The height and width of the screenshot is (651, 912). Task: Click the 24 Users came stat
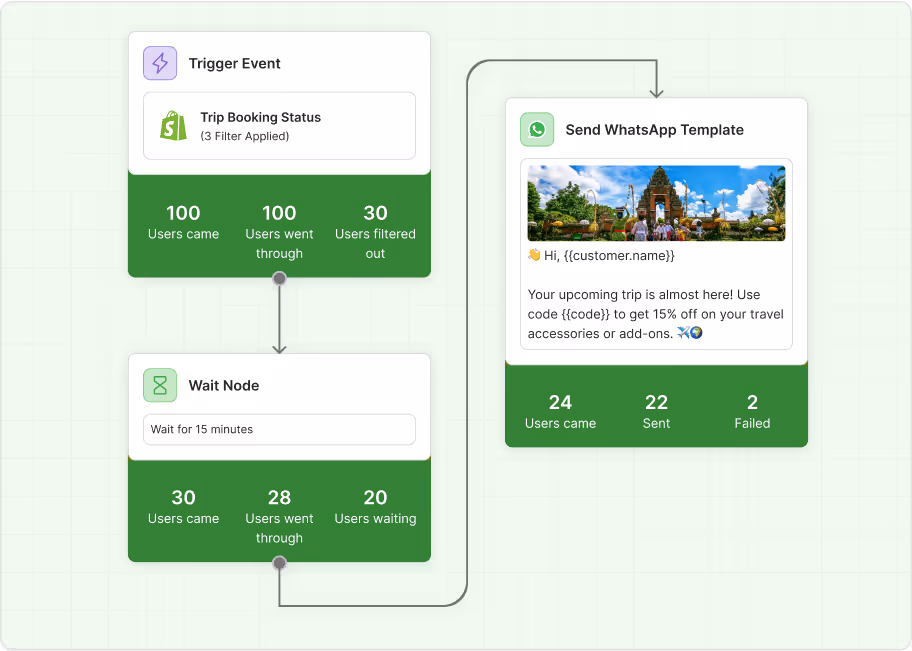point(560,411)
